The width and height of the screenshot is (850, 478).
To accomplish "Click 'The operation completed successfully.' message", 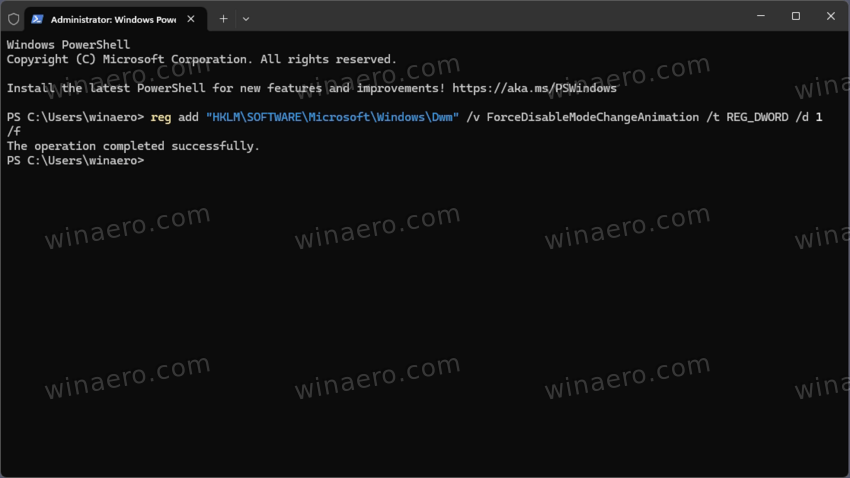I will pos(133,146).
